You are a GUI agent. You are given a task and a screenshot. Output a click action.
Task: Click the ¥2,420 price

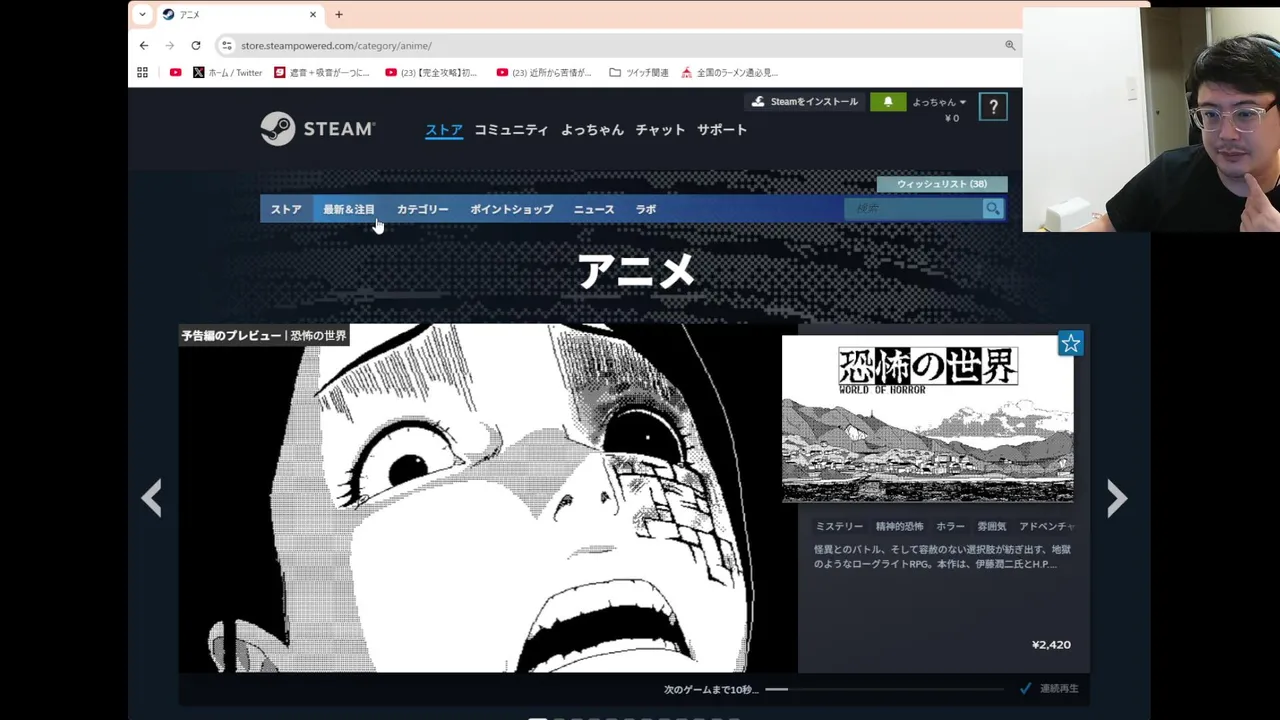[x=1051, y=645]
